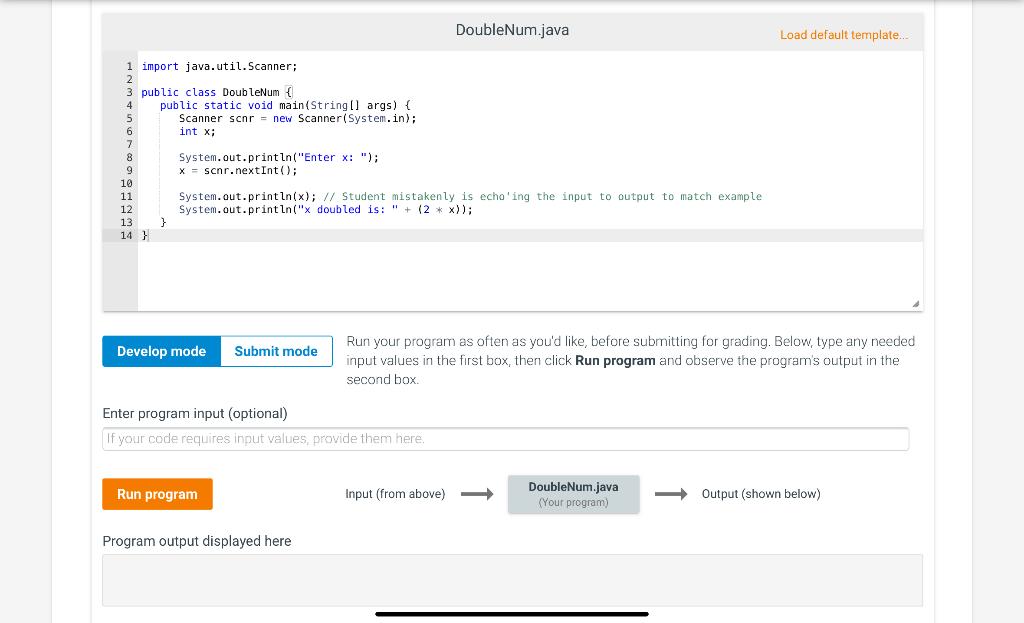
Task: Click the println "Enter x: " line
Action: tap(279, 157)
